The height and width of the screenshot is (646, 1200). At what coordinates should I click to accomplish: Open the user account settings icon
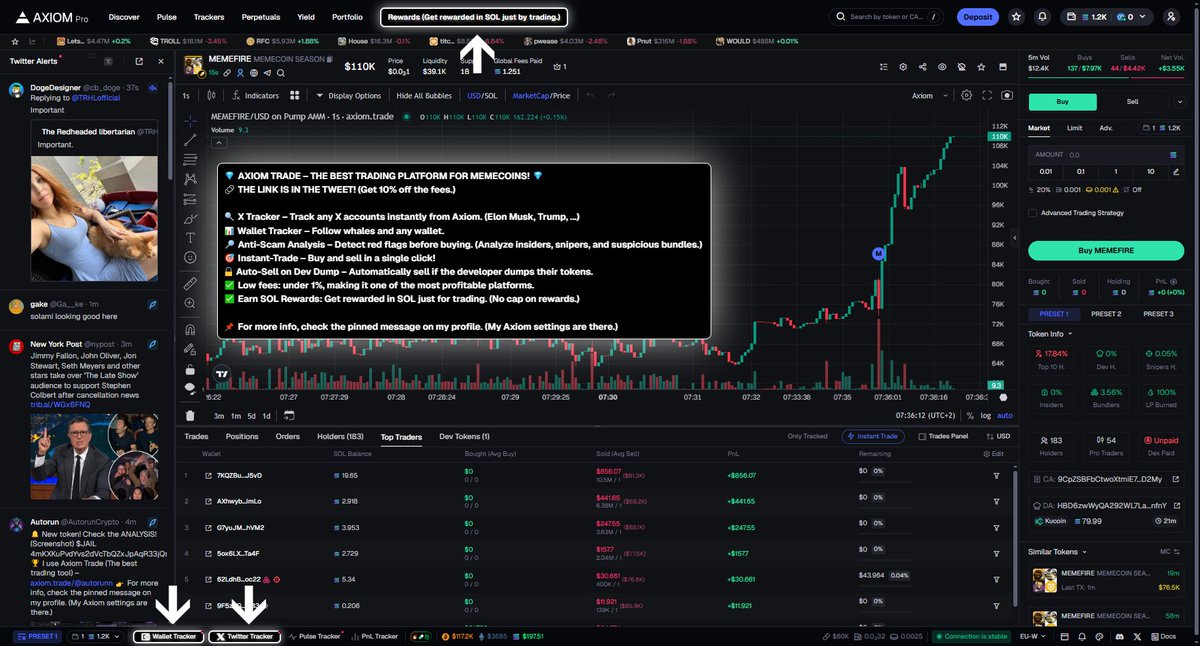(1171, 17)
